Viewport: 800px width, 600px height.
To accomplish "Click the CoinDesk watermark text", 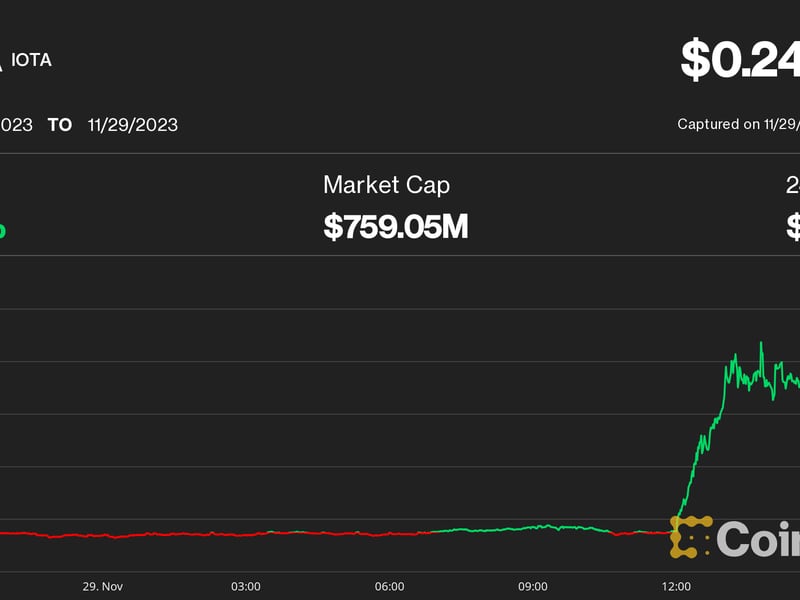I will click(758, 539).
